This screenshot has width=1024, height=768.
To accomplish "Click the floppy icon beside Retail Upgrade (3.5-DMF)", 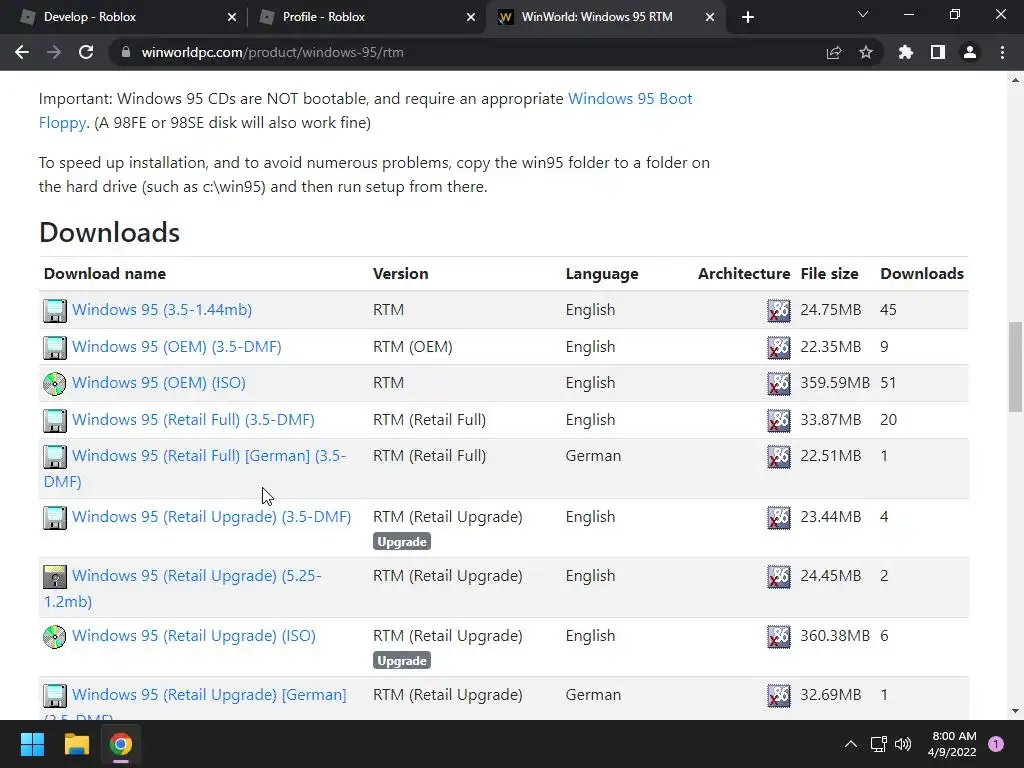I will tap(55, 518).
